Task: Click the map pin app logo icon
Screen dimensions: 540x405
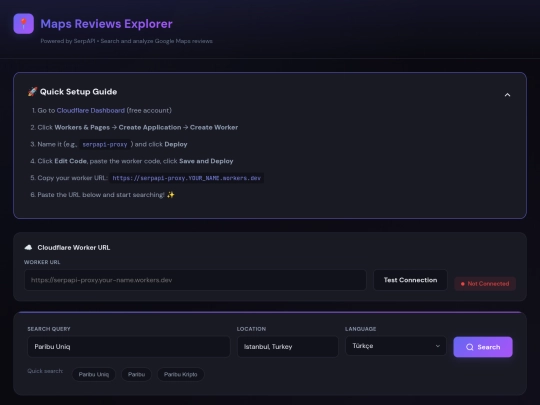Action: pos(23,24)
